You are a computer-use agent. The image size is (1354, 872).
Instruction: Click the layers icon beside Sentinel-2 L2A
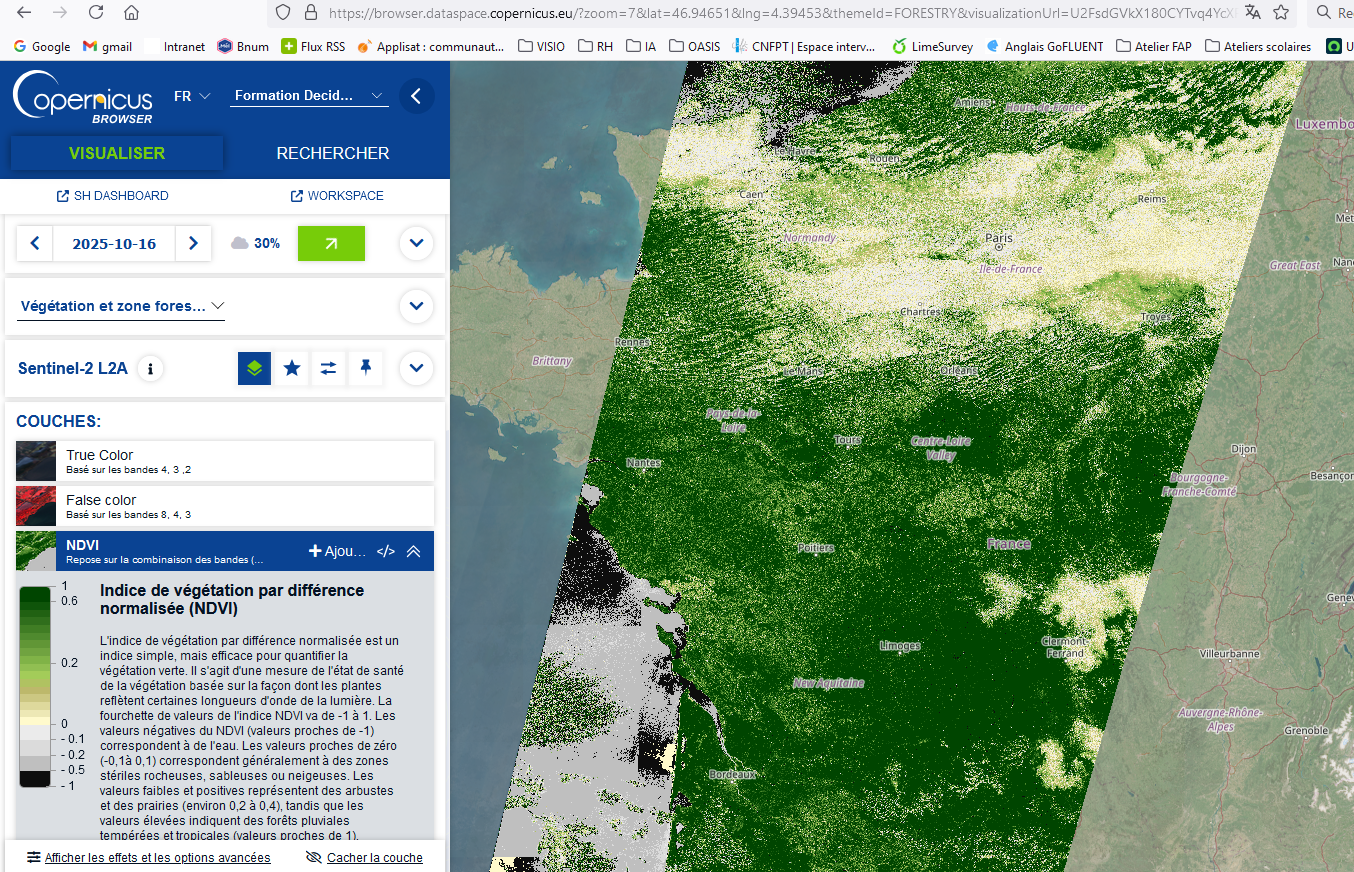click(254, 368)
